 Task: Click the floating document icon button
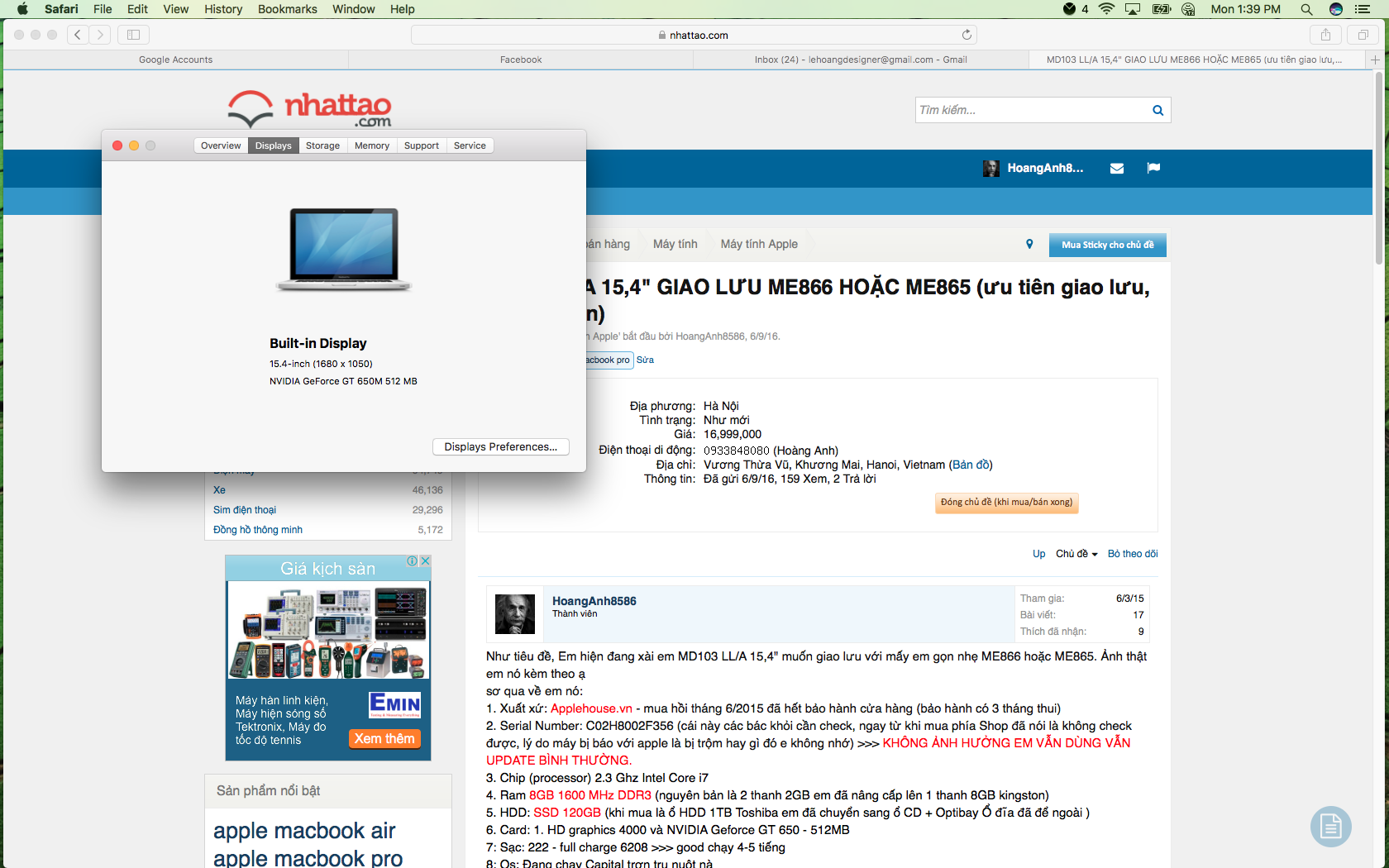point(1330,826)
